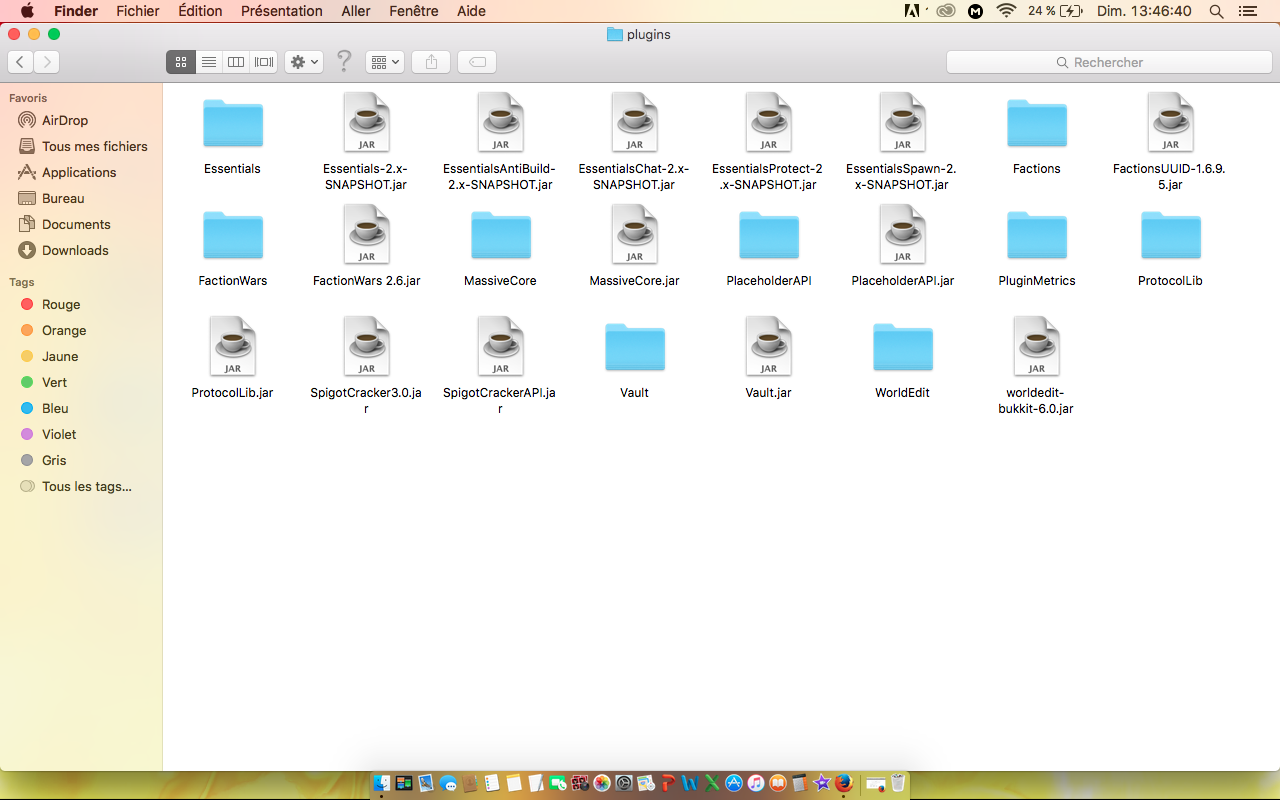Image resolution: width=1280 pixels, height=800 pixels.
Task: Select ProtocolLib.jar file
Action: [232, 347]
